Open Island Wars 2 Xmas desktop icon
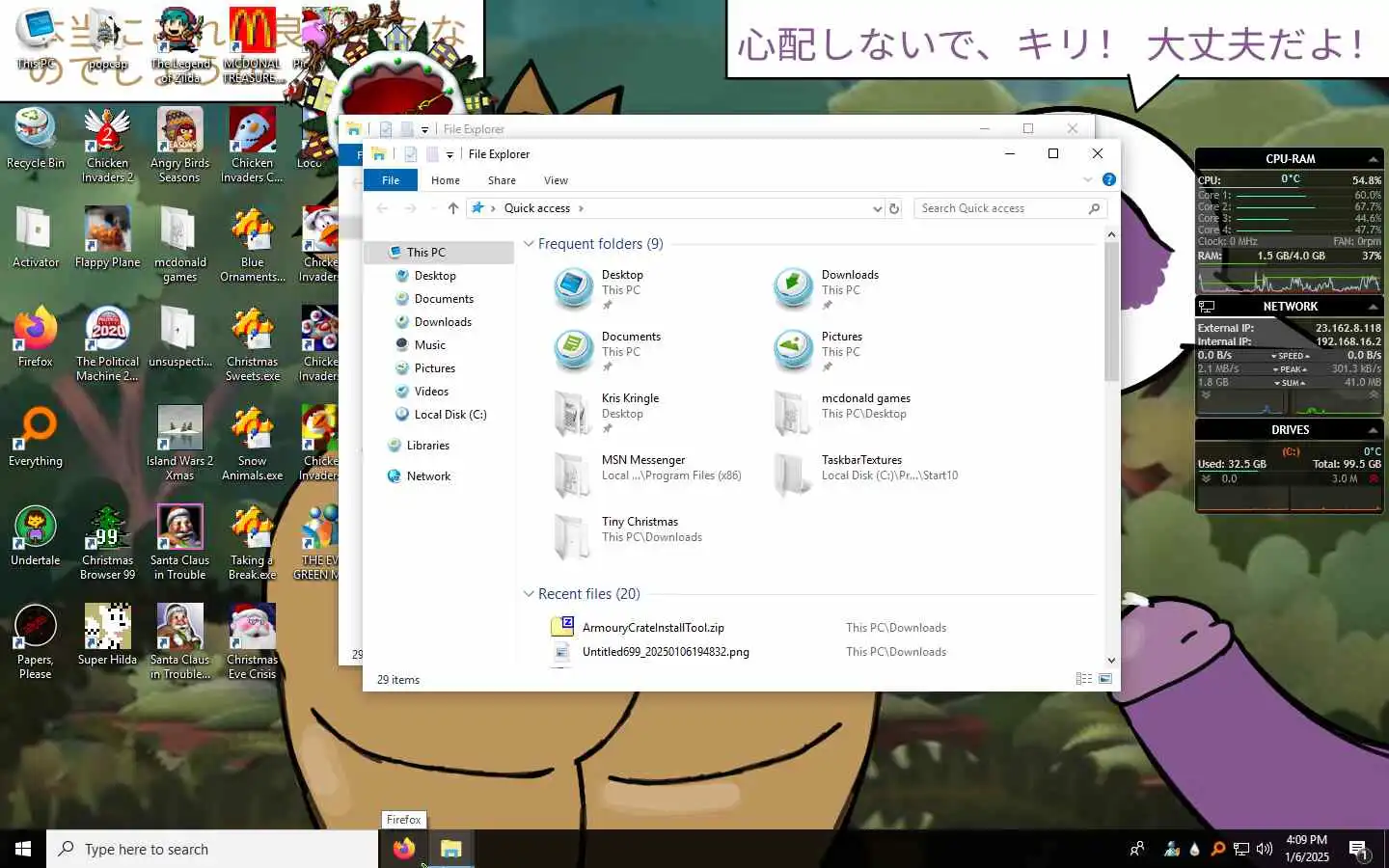1389x868 pixels. (x=179, y=443)
